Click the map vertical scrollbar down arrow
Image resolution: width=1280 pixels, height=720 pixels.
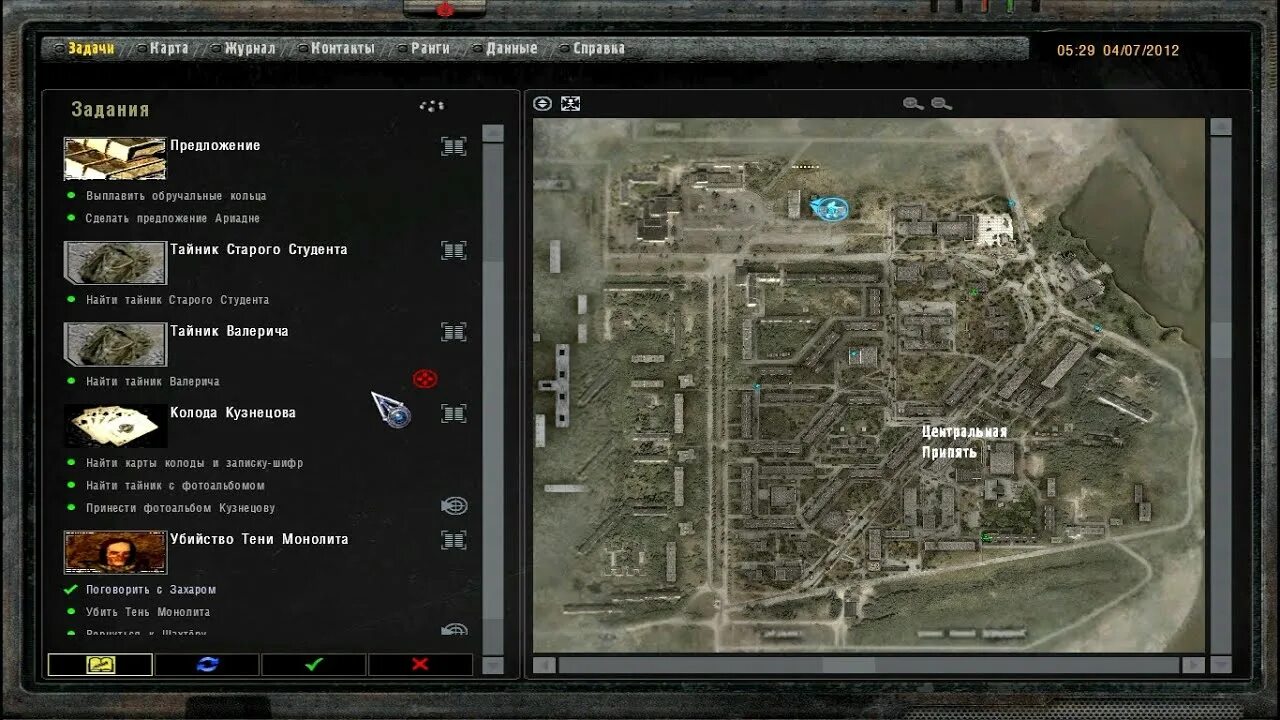(x=1221, y=664)
